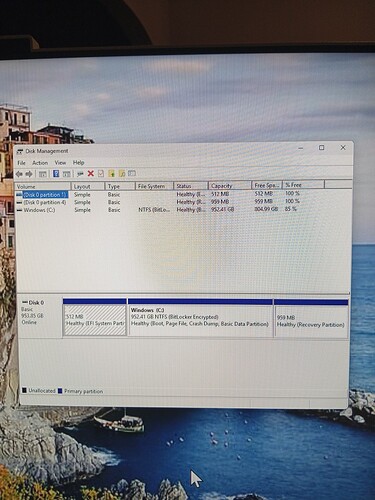
Task: Click the checkmark properties toolbar icon
Action: [101, 173]
